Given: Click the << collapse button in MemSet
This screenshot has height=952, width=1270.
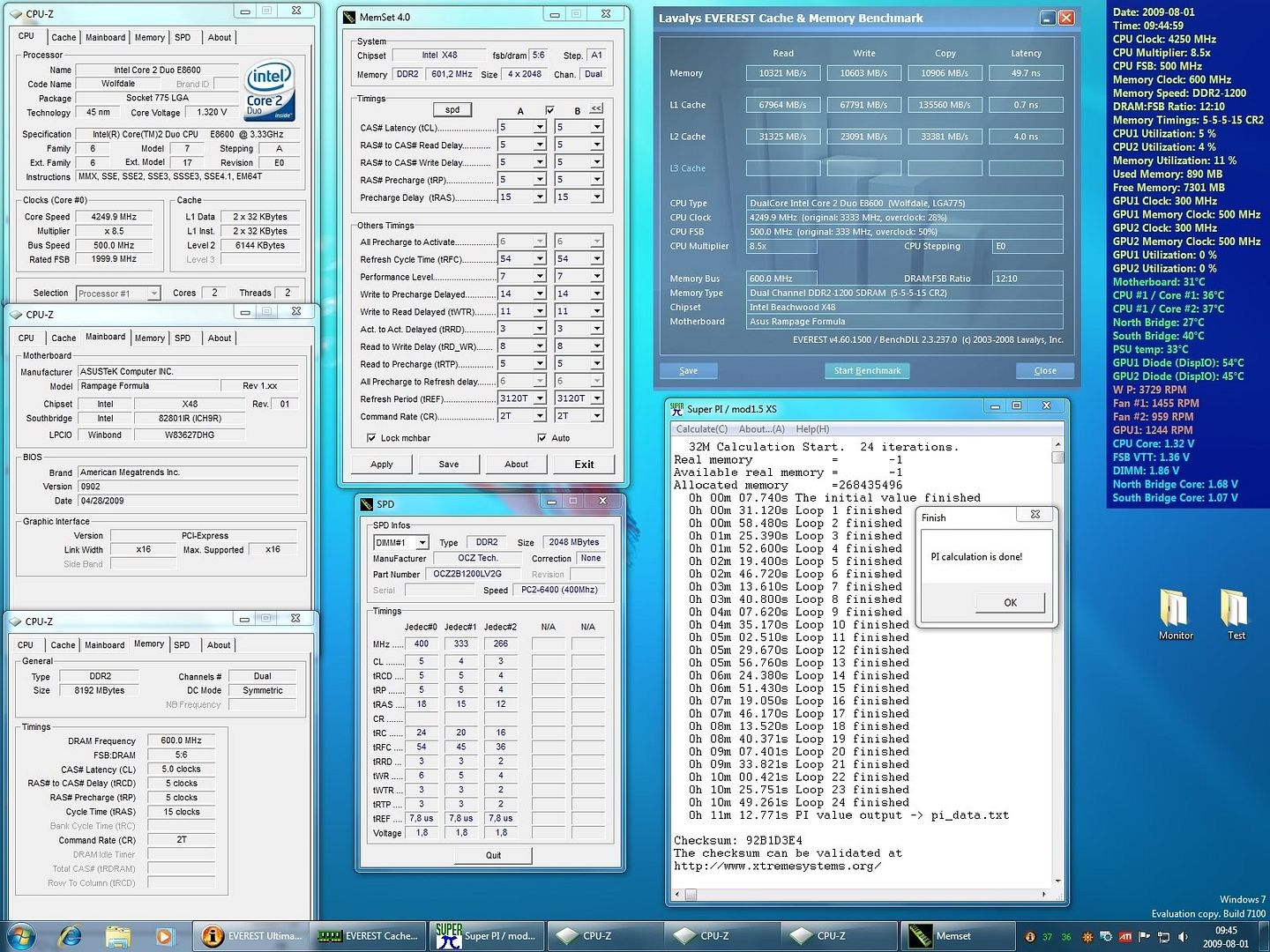Looking at the screenshot, I should point(596,108).
